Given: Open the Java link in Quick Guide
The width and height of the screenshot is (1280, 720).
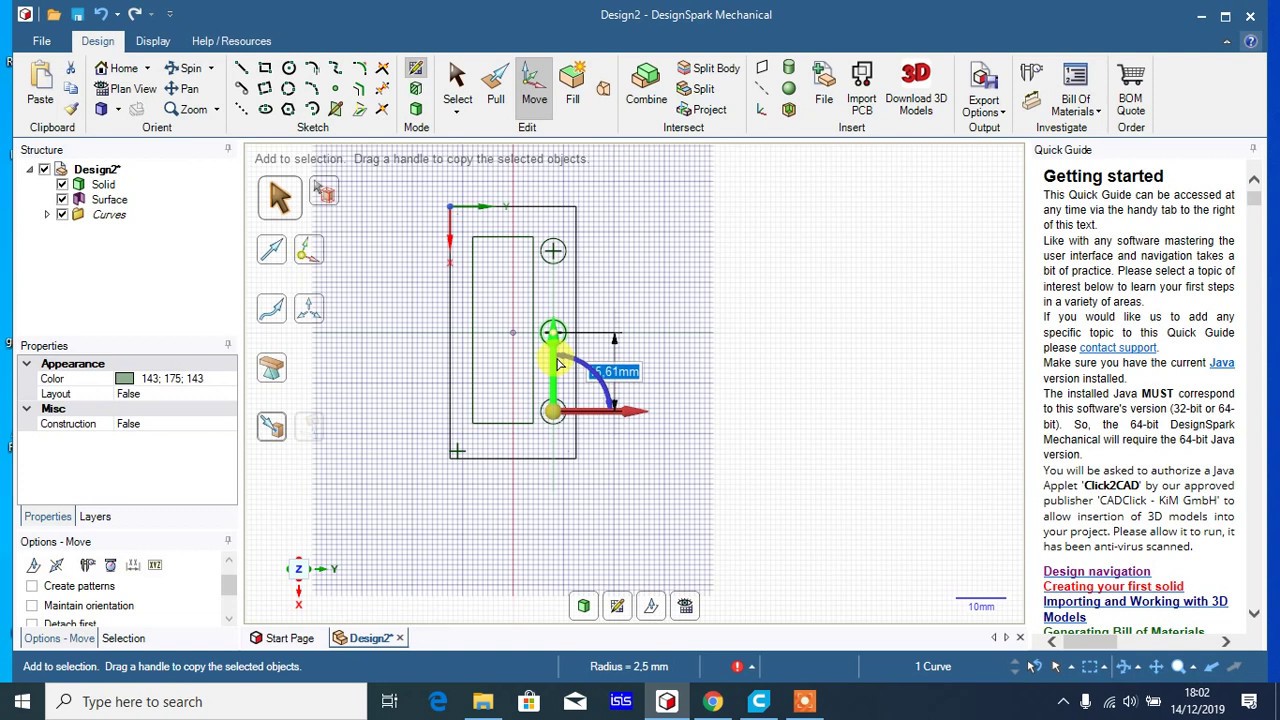Looking at the screenshot, I should 1221,363.
